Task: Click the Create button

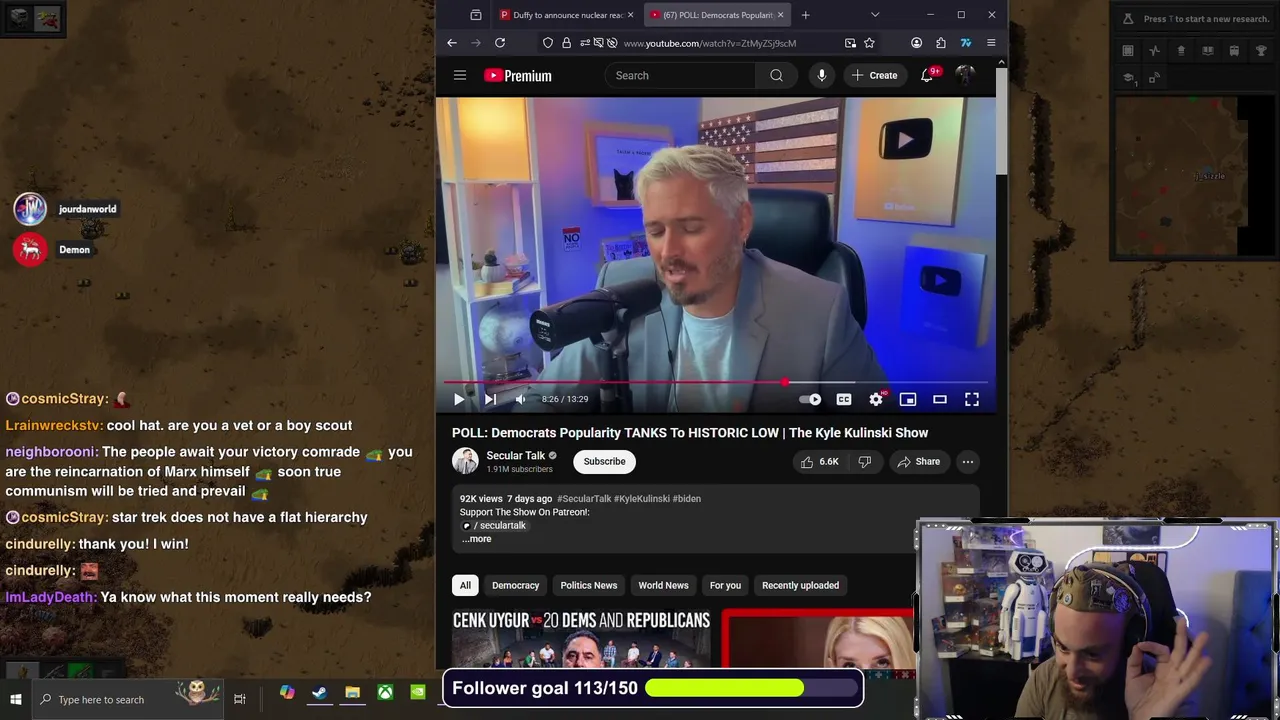Action: pos(874,75)
